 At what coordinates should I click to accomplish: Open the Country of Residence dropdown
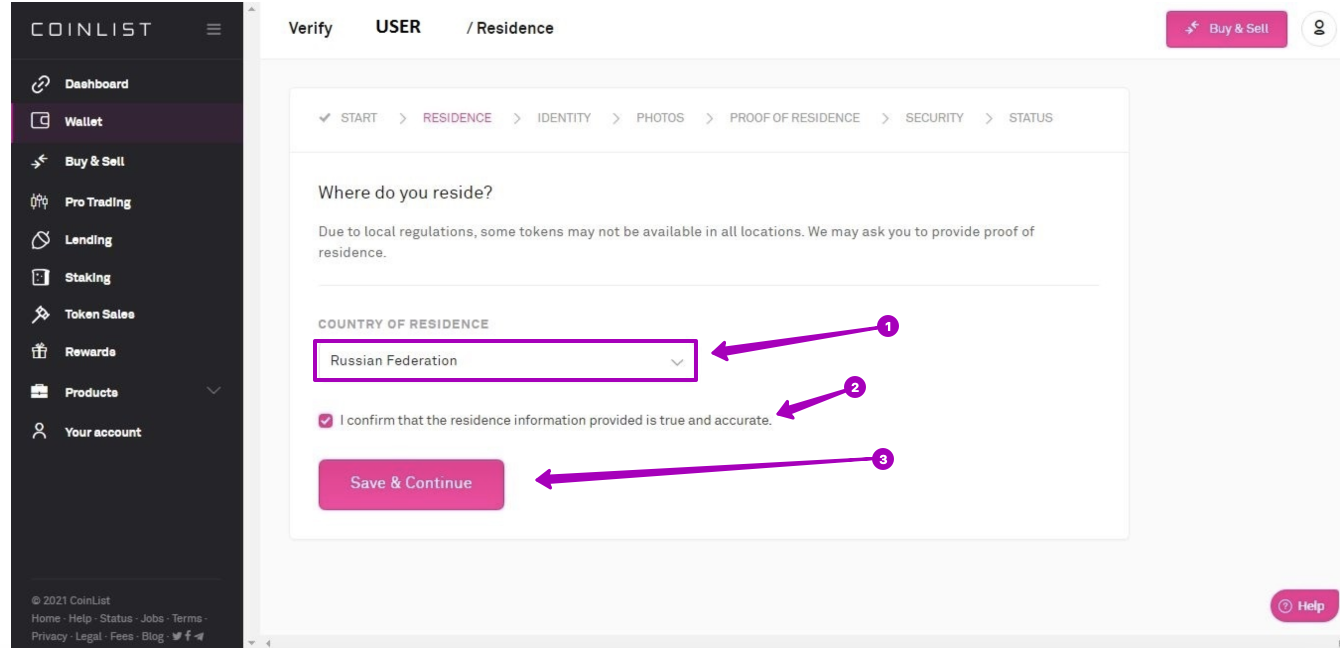point(505,360)
